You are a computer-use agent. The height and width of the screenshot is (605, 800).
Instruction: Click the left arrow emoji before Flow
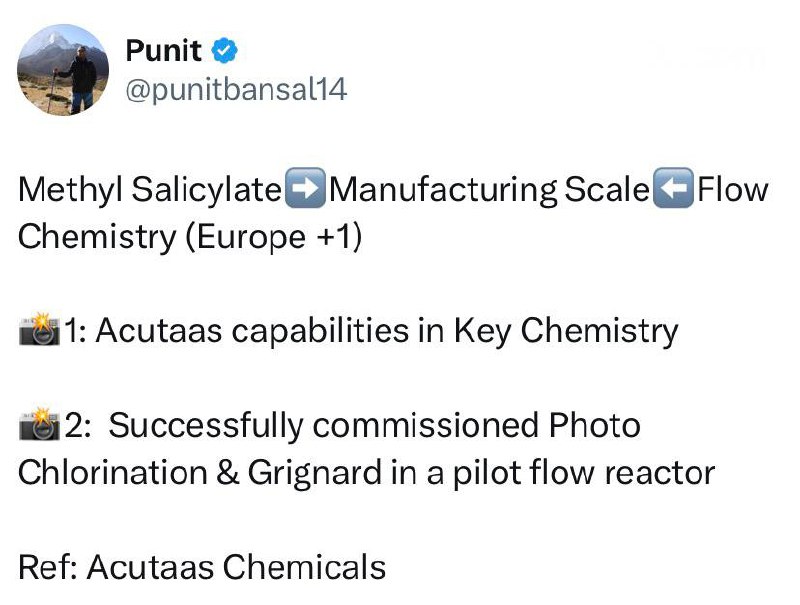673,189
